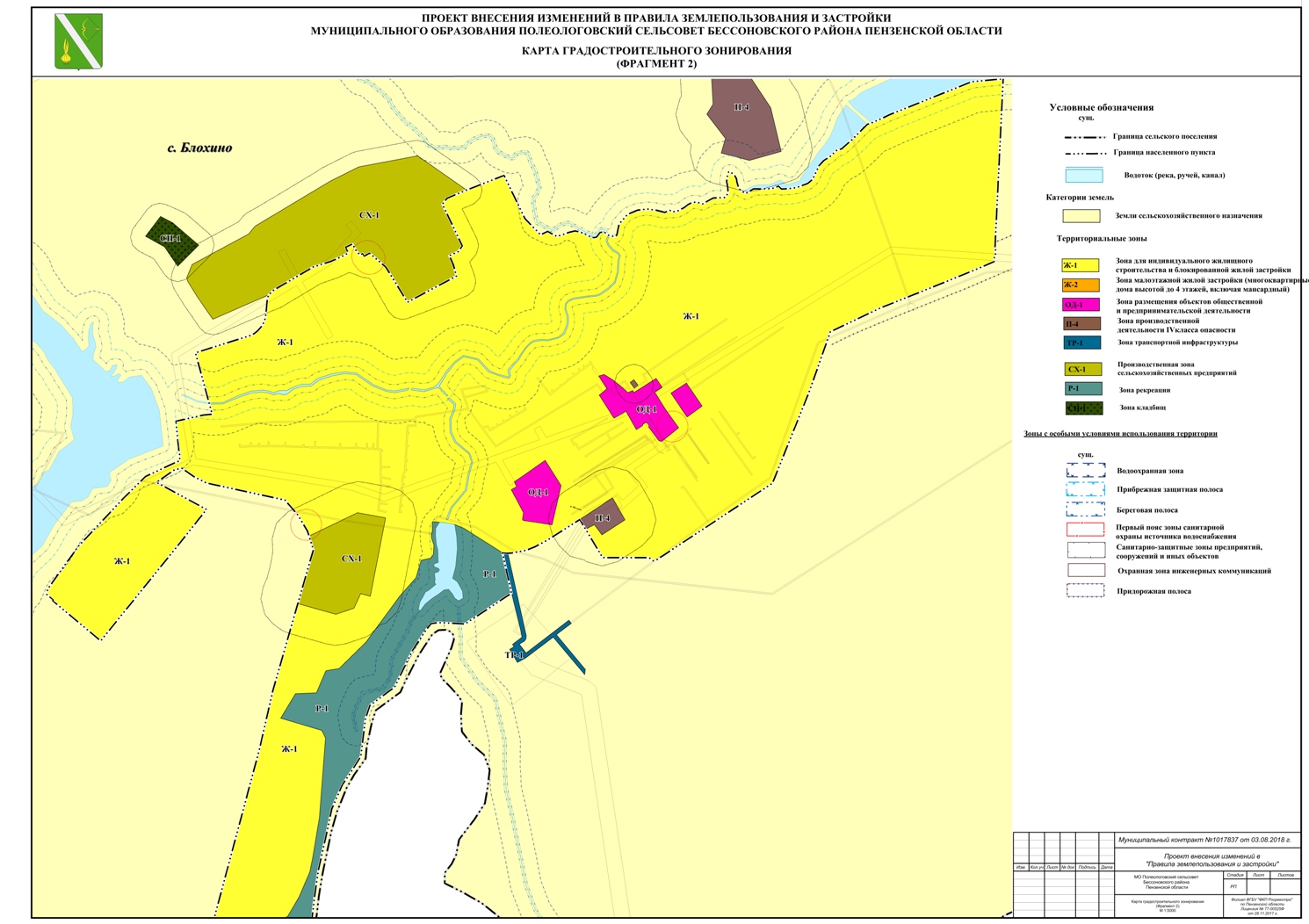Click the Зона рекреации legend text

point(1144,390)
